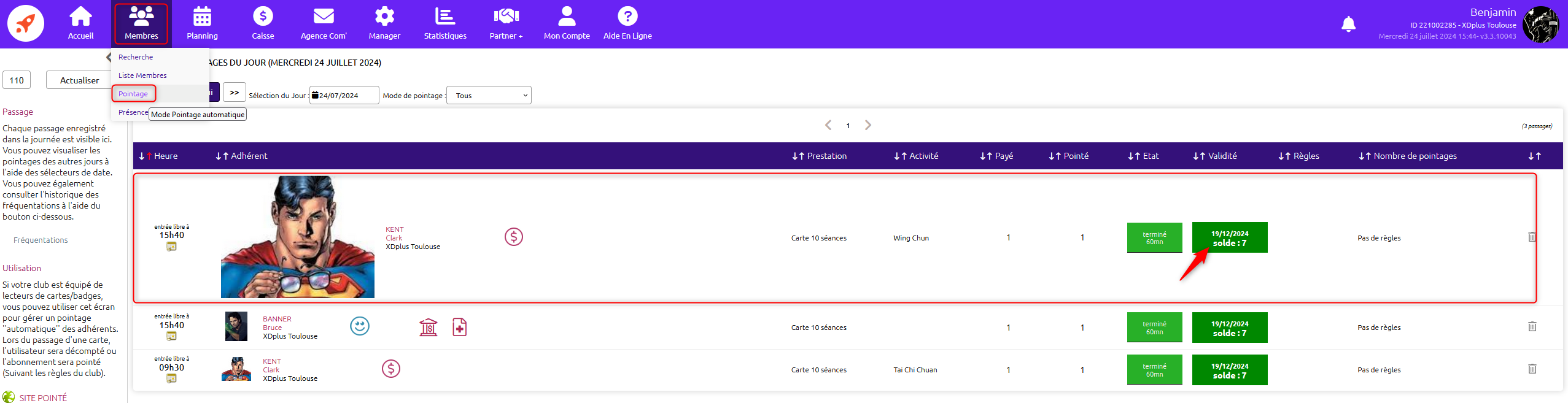
Task: Select Liste Membres in the dropdown menu
Action: click(142, 75)
